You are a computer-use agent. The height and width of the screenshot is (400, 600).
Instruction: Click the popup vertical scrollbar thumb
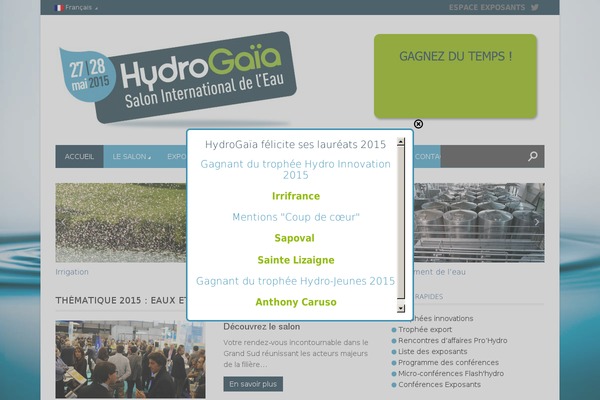pyautogui.click(x=401, y=222)
